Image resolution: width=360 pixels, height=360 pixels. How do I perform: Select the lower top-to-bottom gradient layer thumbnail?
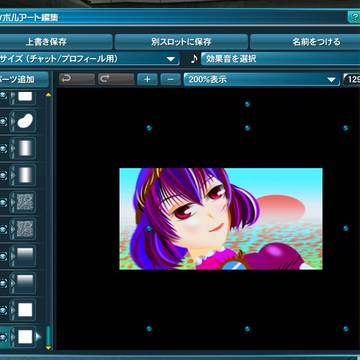click(25, 283)
